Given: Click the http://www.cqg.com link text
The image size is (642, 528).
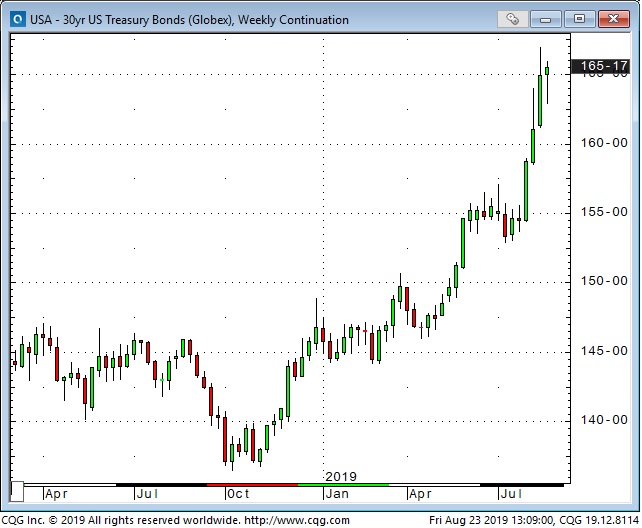Looking at the screenshot, I should pyautogui.click(x=297, y=521).
